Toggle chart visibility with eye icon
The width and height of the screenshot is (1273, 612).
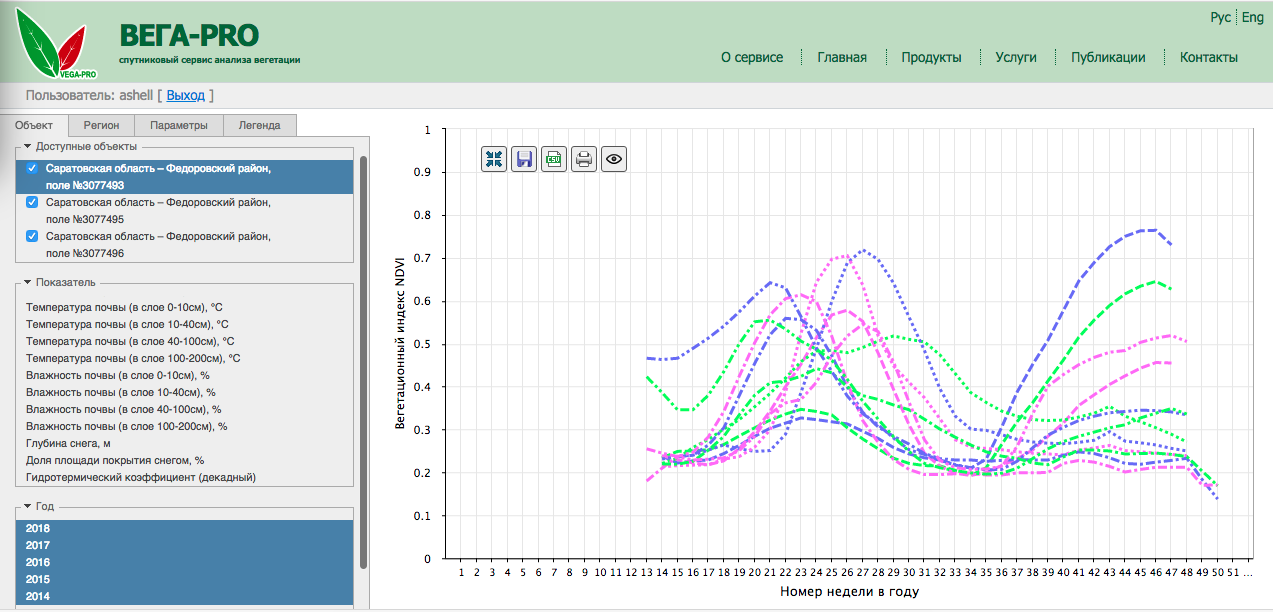tap(614, 158)
